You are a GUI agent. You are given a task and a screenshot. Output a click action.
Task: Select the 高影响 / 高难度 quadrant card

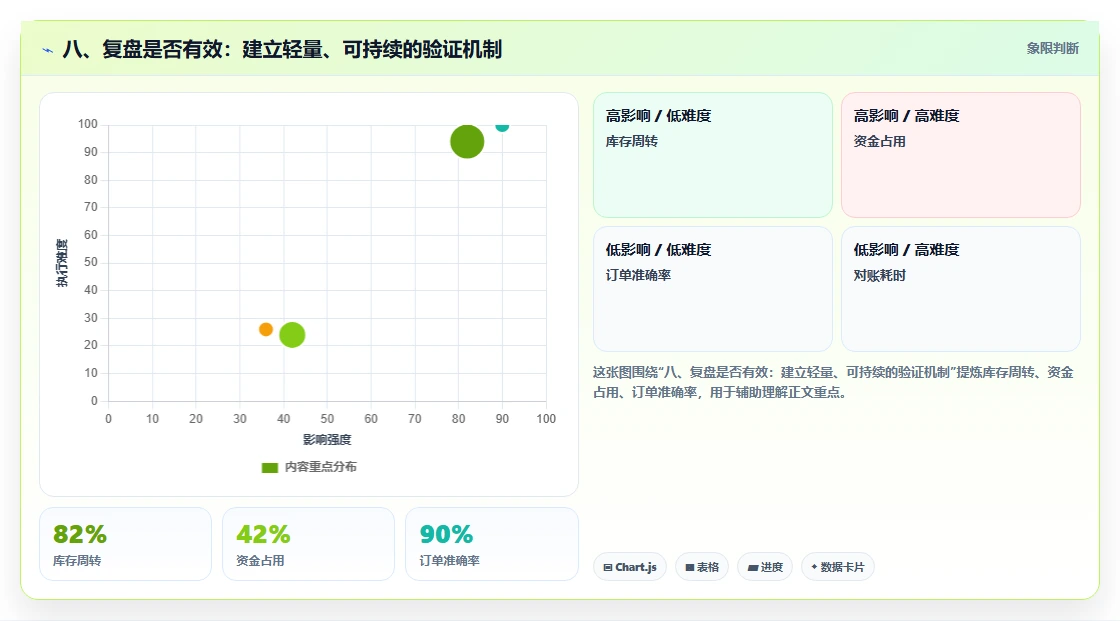(x=961, y=155)
